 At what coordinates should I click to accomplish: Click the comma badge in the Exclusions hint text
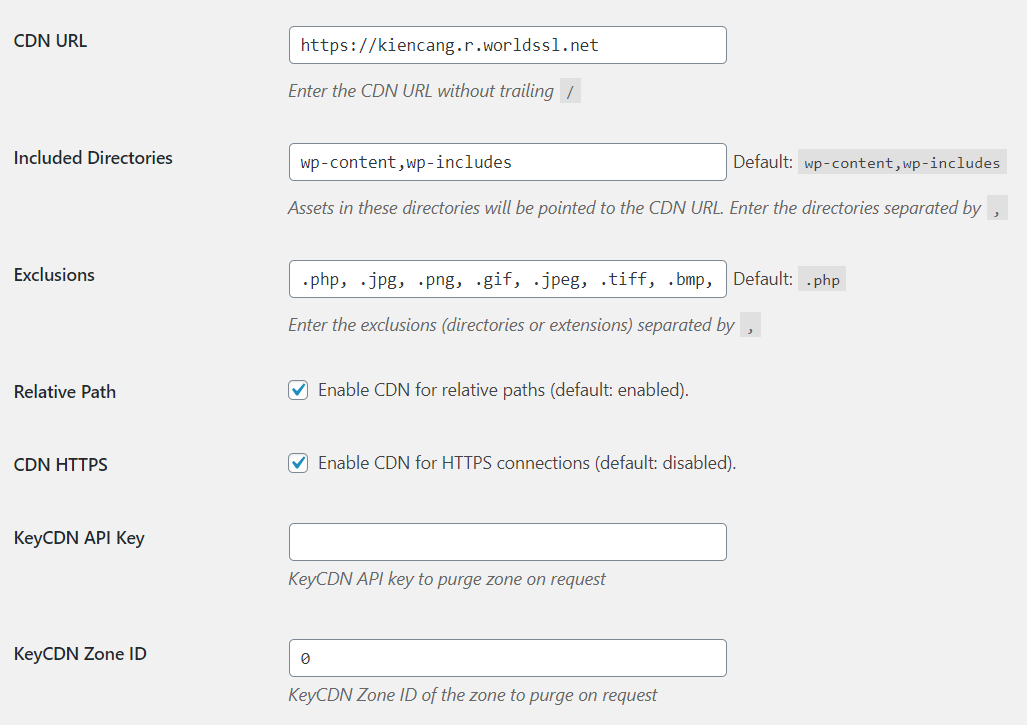750,325
